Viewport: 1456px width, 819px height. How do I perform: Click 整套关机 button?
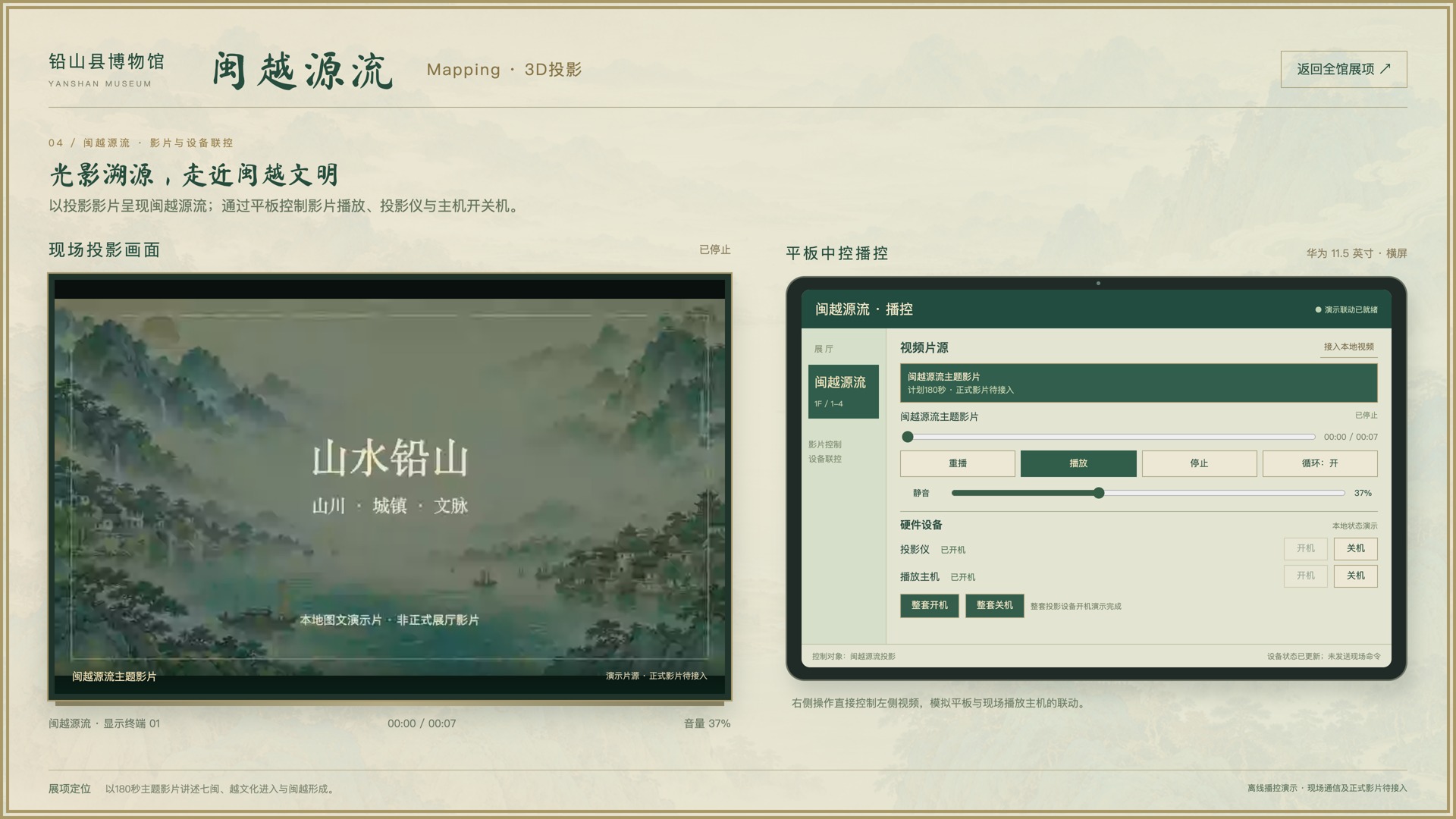click(994, 605)
